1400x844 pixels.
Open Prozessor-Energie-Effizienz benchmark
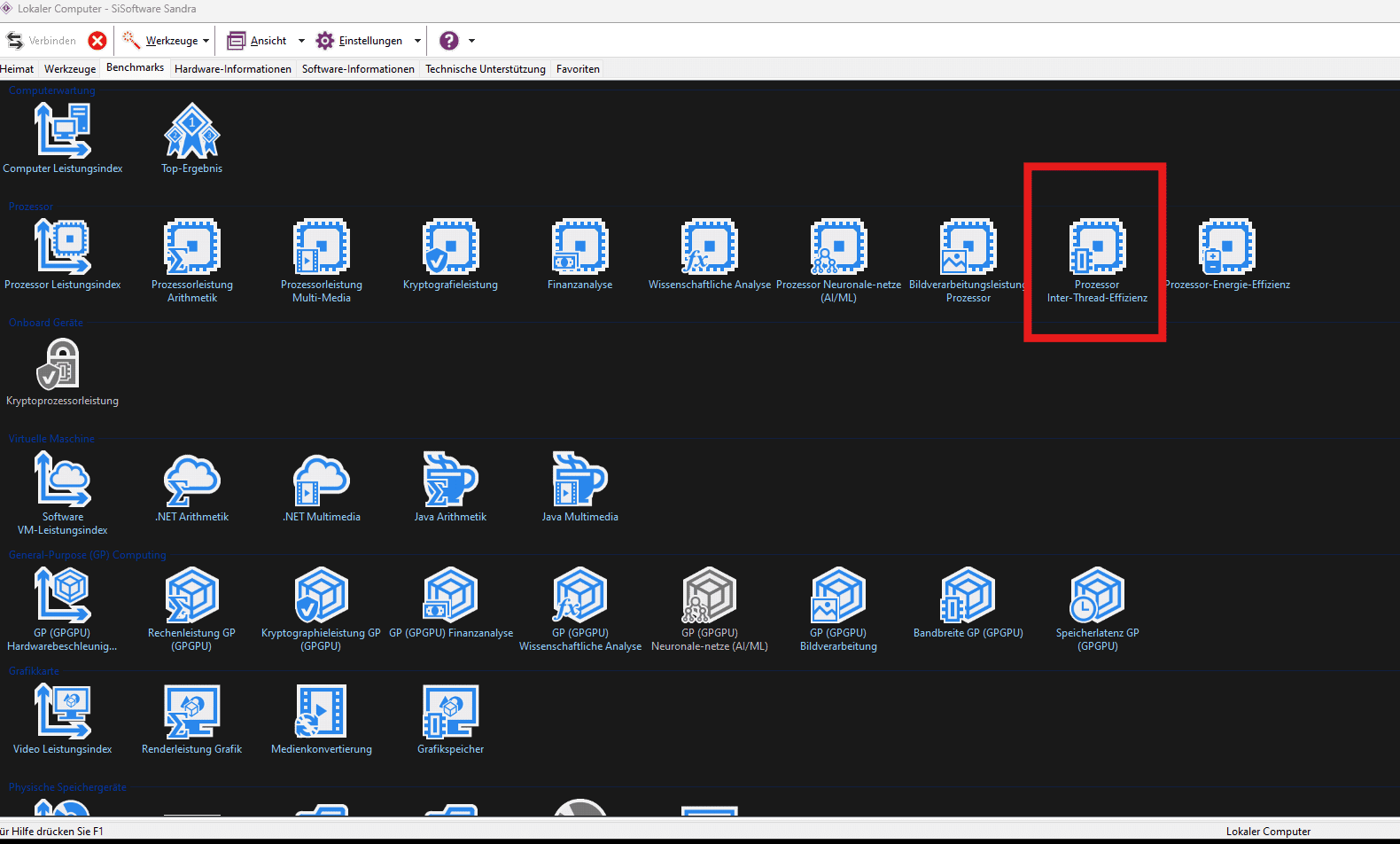pyautogui.click(x=1227, y=254)
